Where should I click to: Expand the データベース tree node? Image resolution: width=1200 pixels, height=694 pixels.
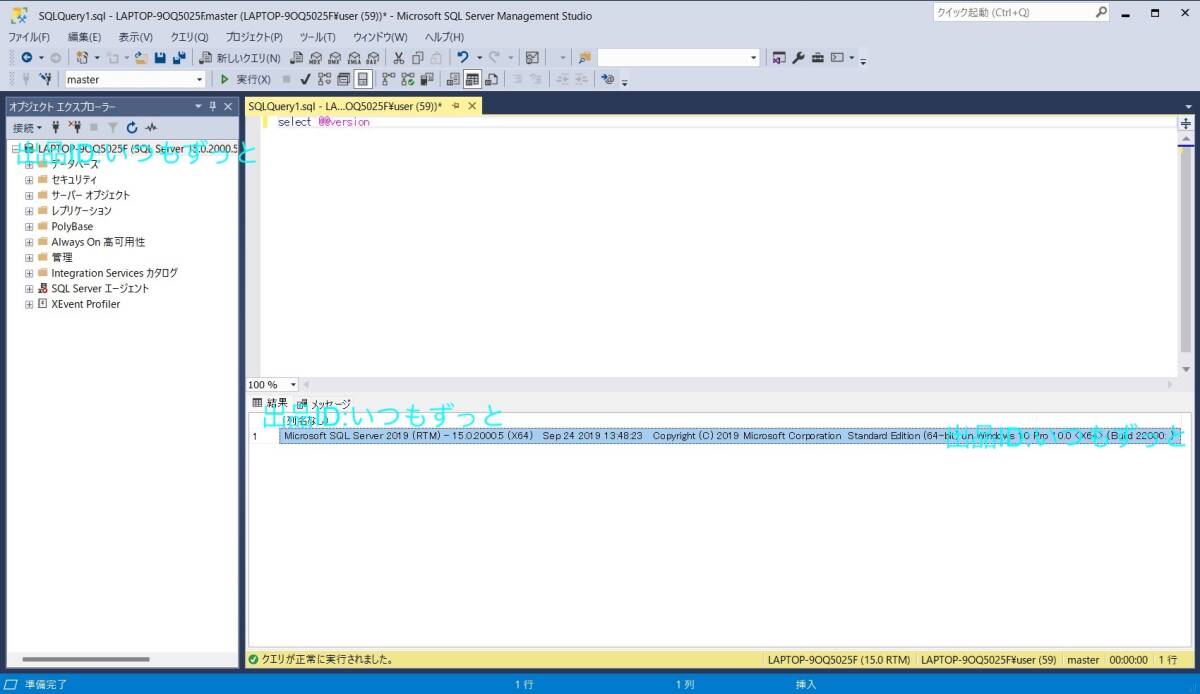tap(29, 163)
